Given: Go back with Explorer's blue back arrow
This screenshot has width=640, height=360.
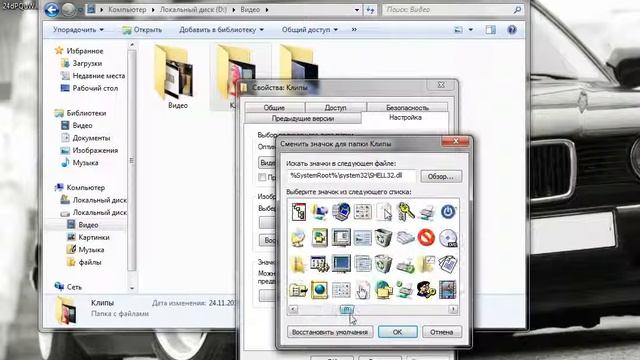Looking at the screenshot, I should pyautogui.click(x=52, y=9).
